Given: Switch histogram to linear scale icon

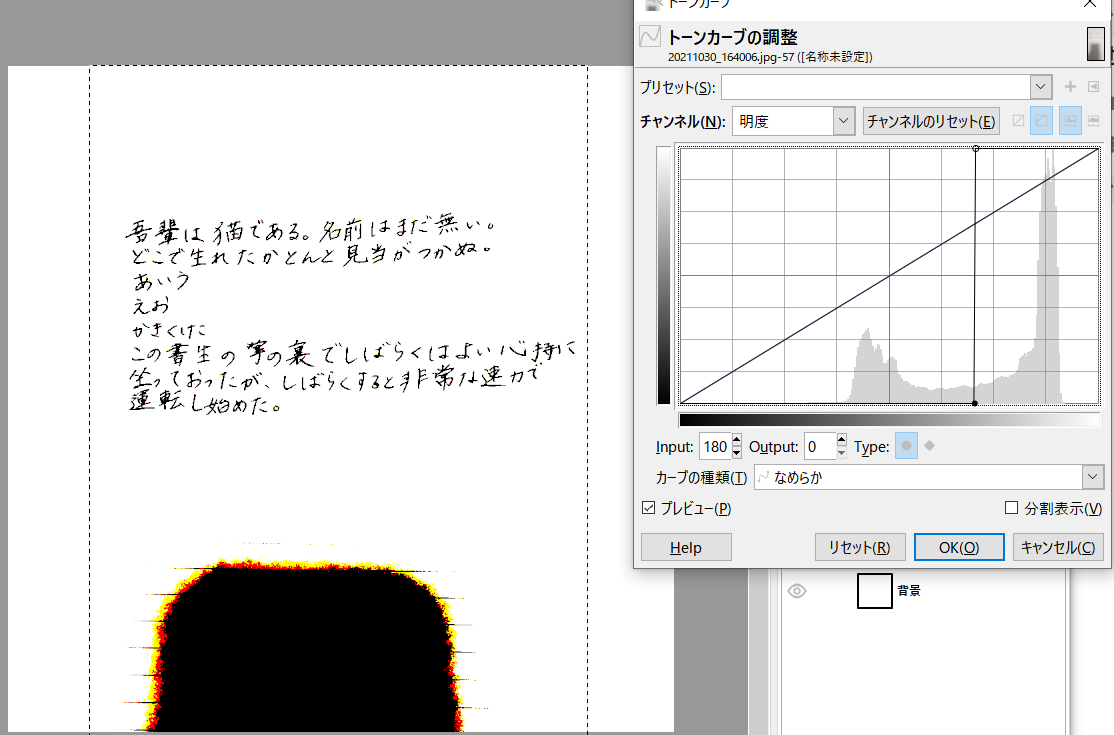Looking at the screenshot, I should [x=1070, y=120].
